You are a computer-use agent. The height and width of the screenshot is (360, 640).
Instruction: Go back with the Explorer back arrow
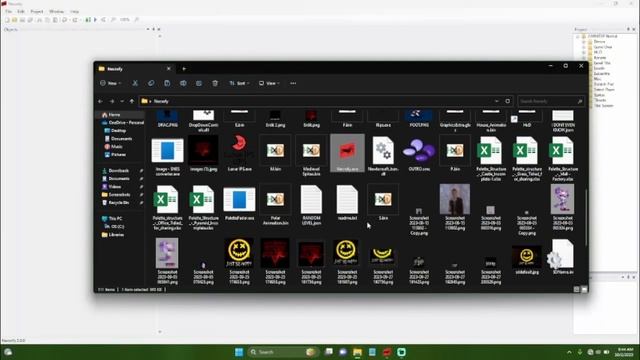pyautogui.click(x=100, y=101)
